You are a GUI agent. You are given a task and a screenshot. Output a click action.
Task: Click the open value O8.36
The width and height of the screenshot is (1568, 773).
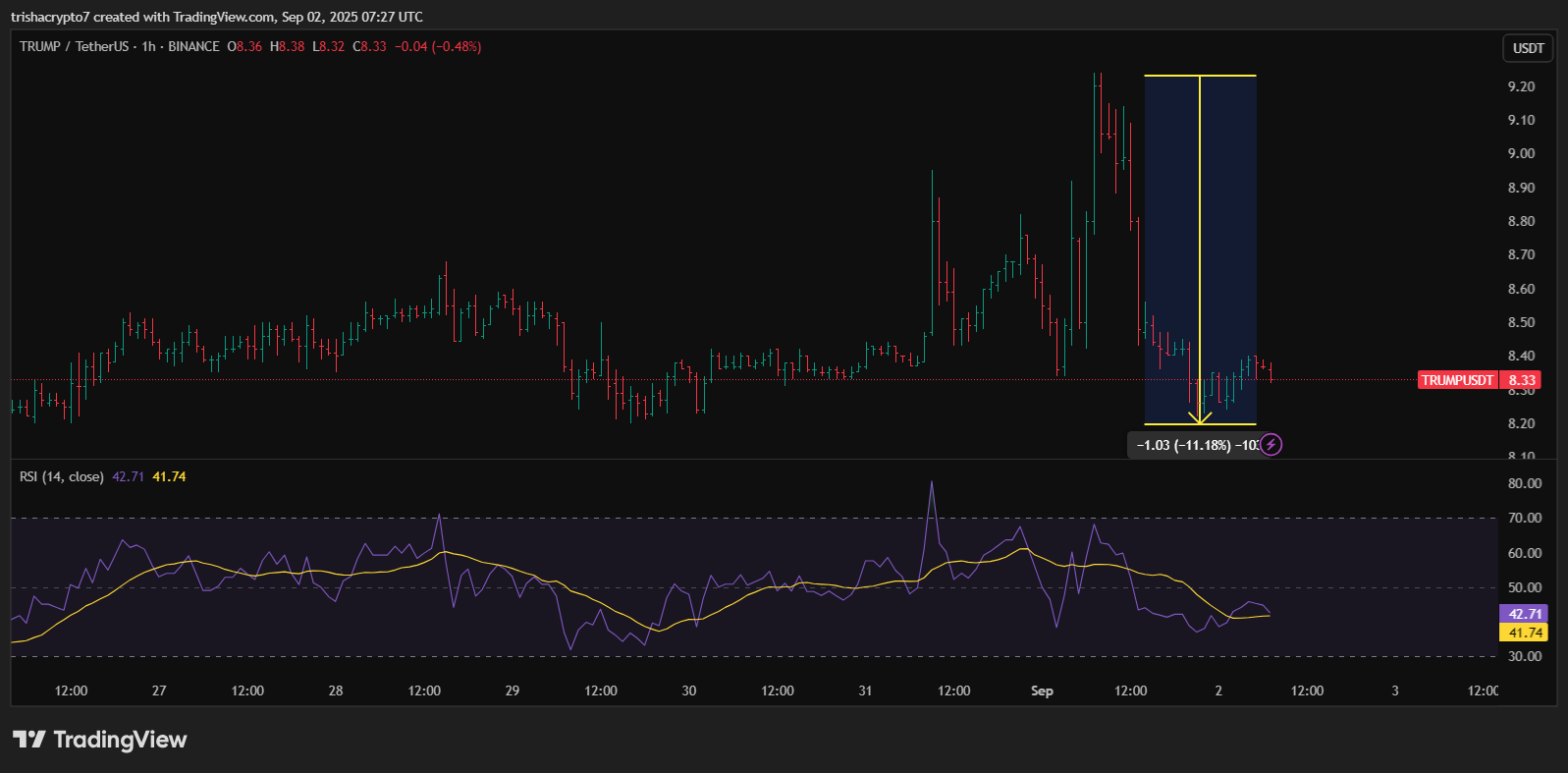coord(244,46)
